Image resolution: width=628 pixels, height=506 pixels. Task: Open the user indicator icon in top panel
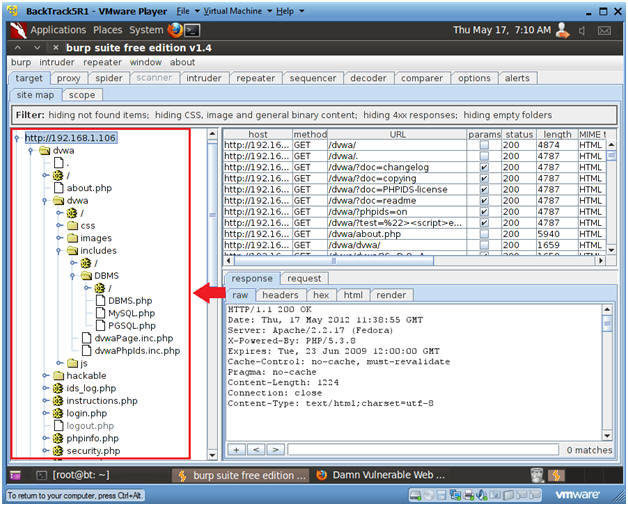562,30
